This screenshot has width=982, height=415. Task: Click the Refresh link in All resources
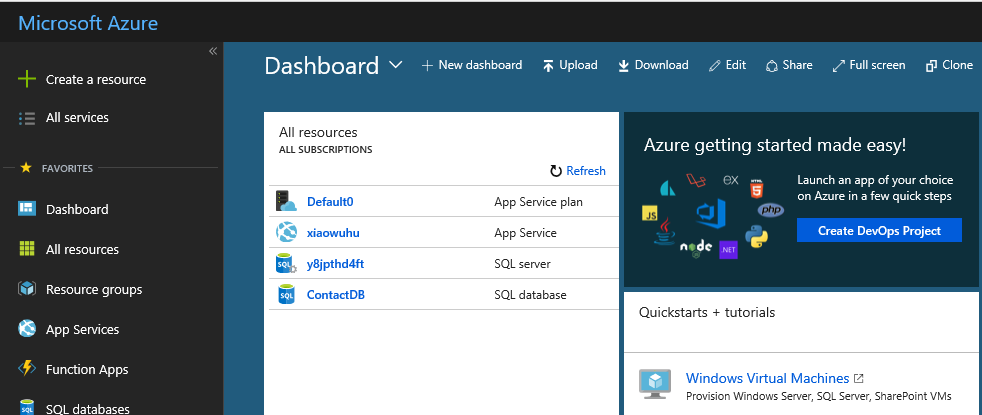coord(586,171)
